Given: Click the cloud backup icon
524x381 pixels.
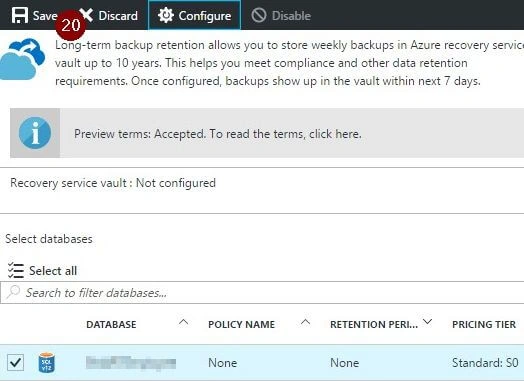Looking at the screenshot, I should click(x=22, y=59).
